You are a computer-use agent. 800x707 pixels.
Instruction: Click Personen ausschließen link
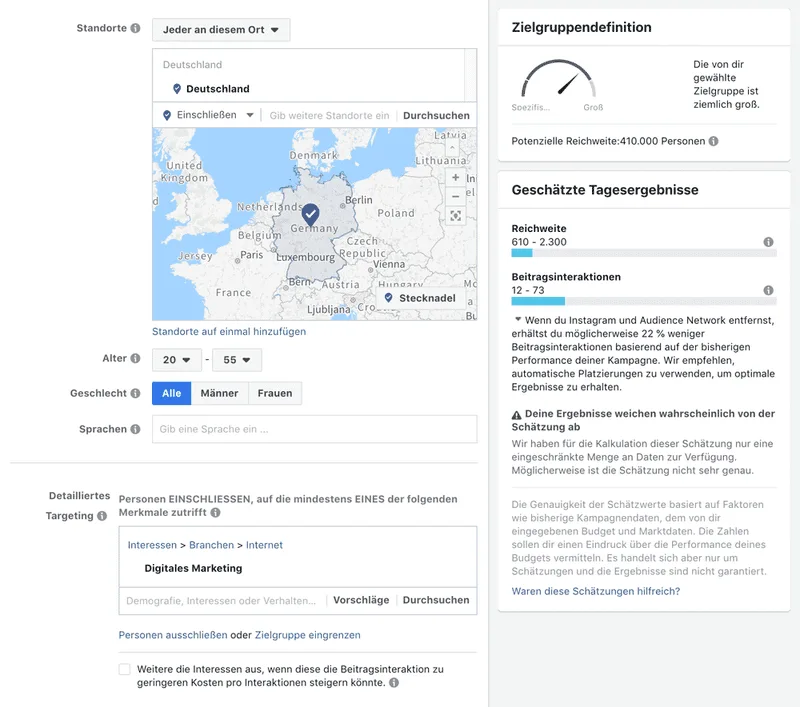[x=173, y=635]
